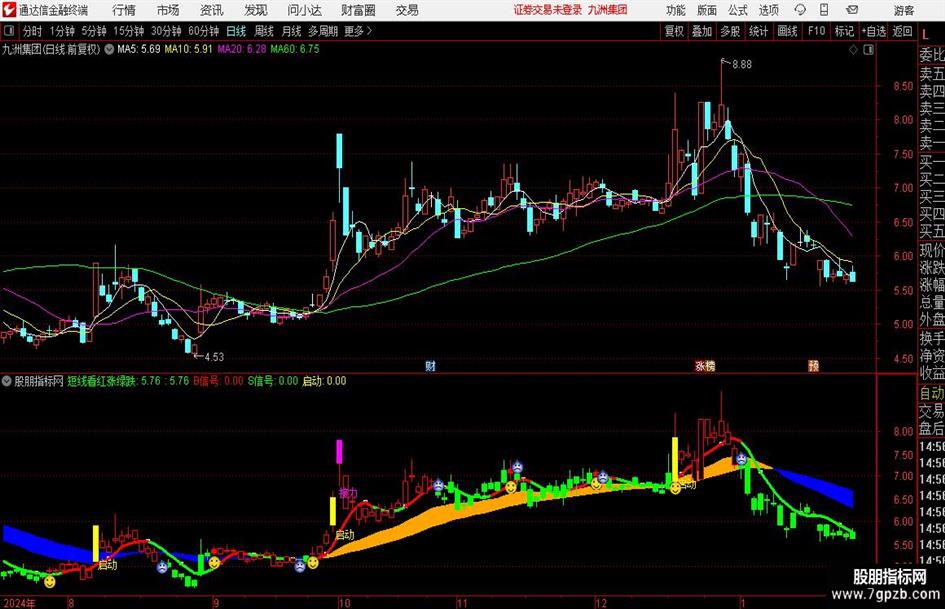Click the MA5: 5.69 indicator value

click(x=139, y=49)
